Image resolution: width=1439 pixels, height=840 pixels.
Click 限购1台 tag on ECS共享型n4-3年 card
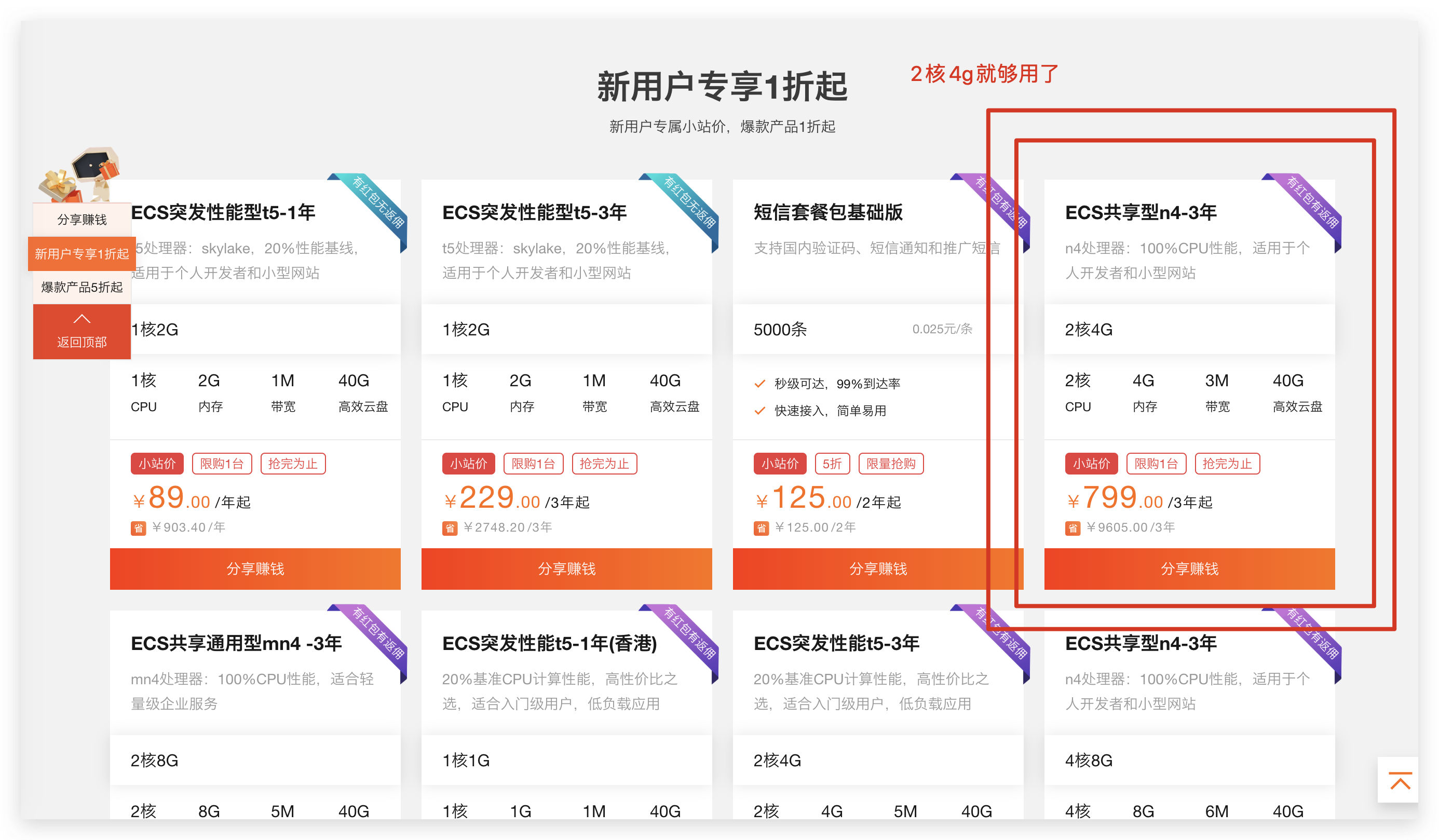tap(1156, 464)
